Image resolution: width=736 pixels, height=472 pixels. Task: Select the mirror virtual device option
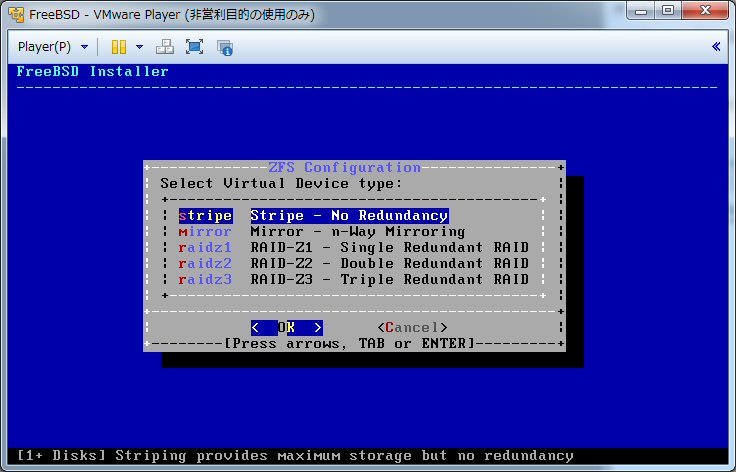(205, 231)
